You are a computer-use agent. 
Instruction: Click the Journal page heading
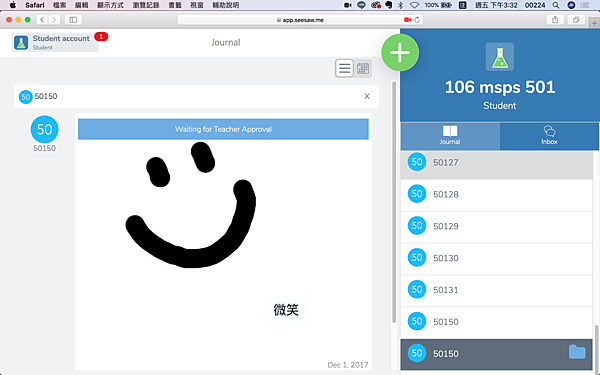click(226, 42)
